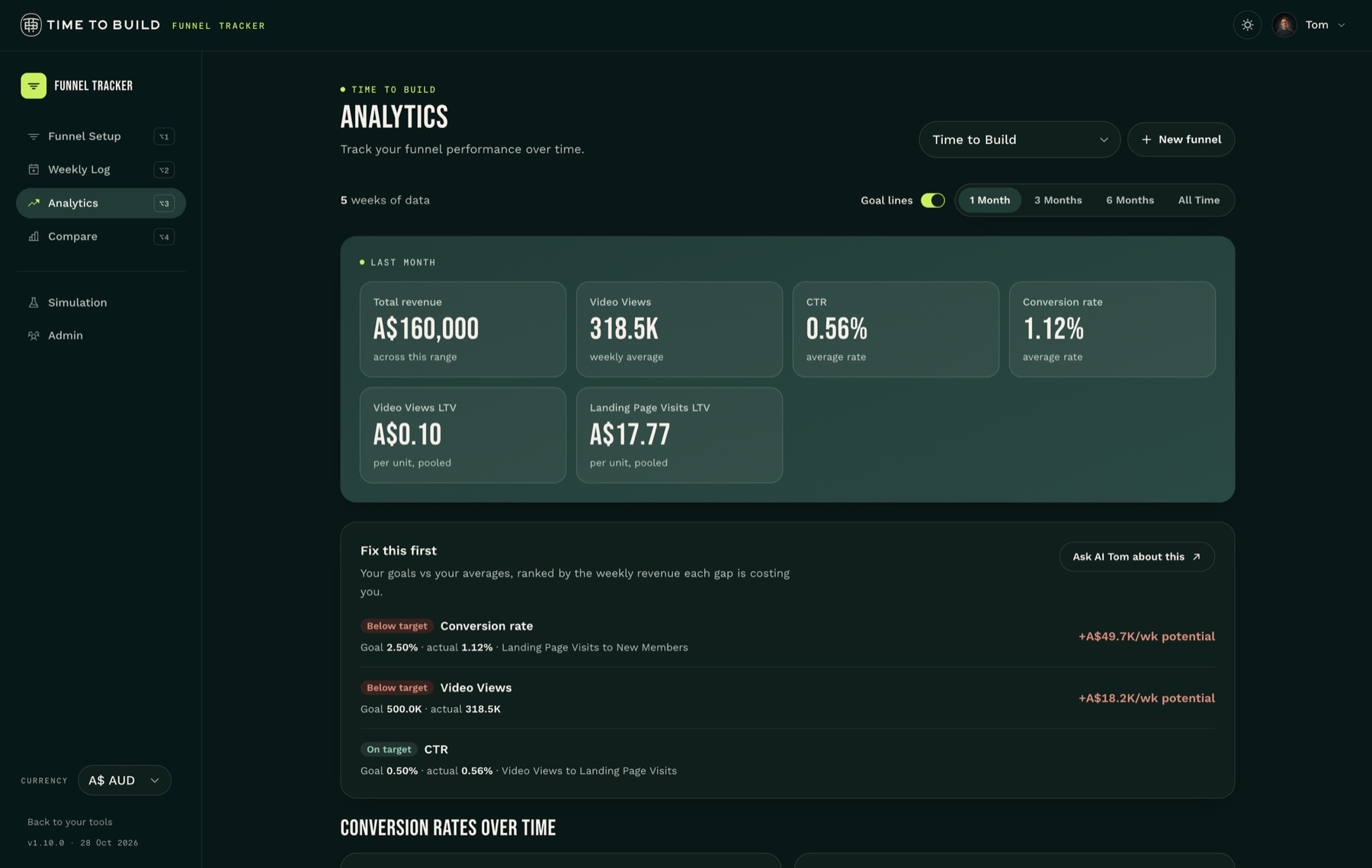
Task: Create a New funnel
Action: [x=1181, y=139]
